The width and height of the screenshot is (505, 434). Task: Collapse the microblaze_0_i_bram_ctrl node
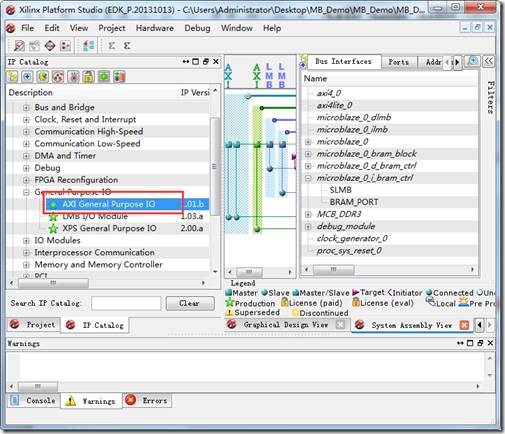click(308, 178)
